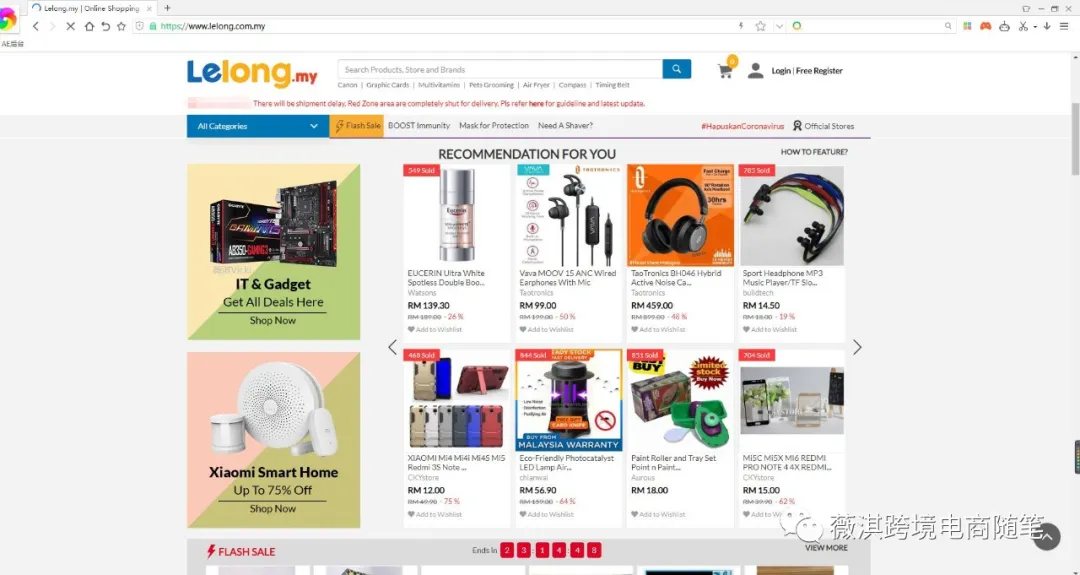Show next recommendations with right chevron
Screen dimensions: 1080x575
[x=857, y=347]
